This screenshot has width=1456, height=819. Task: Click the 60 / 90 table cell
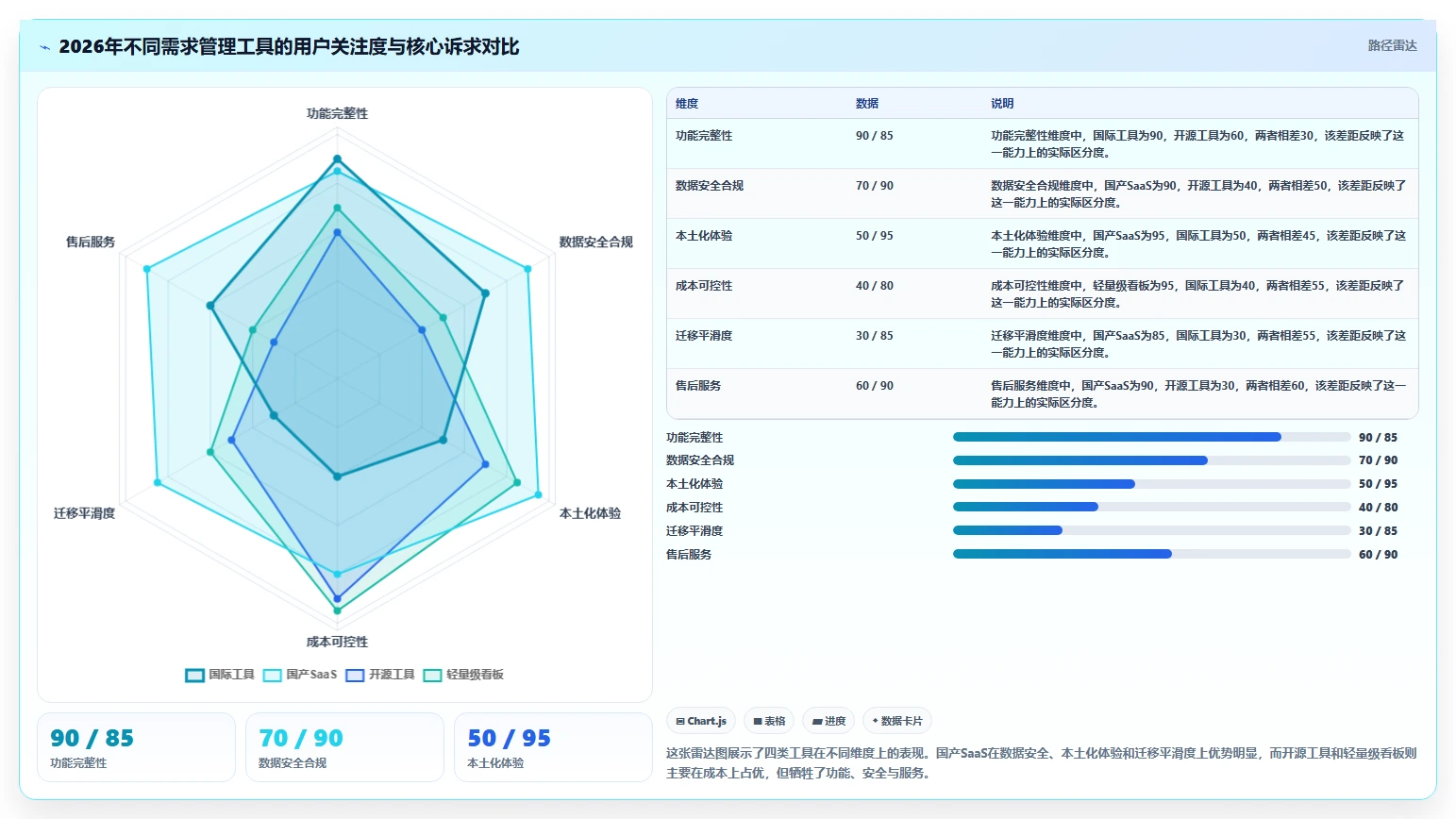(875, 386)
